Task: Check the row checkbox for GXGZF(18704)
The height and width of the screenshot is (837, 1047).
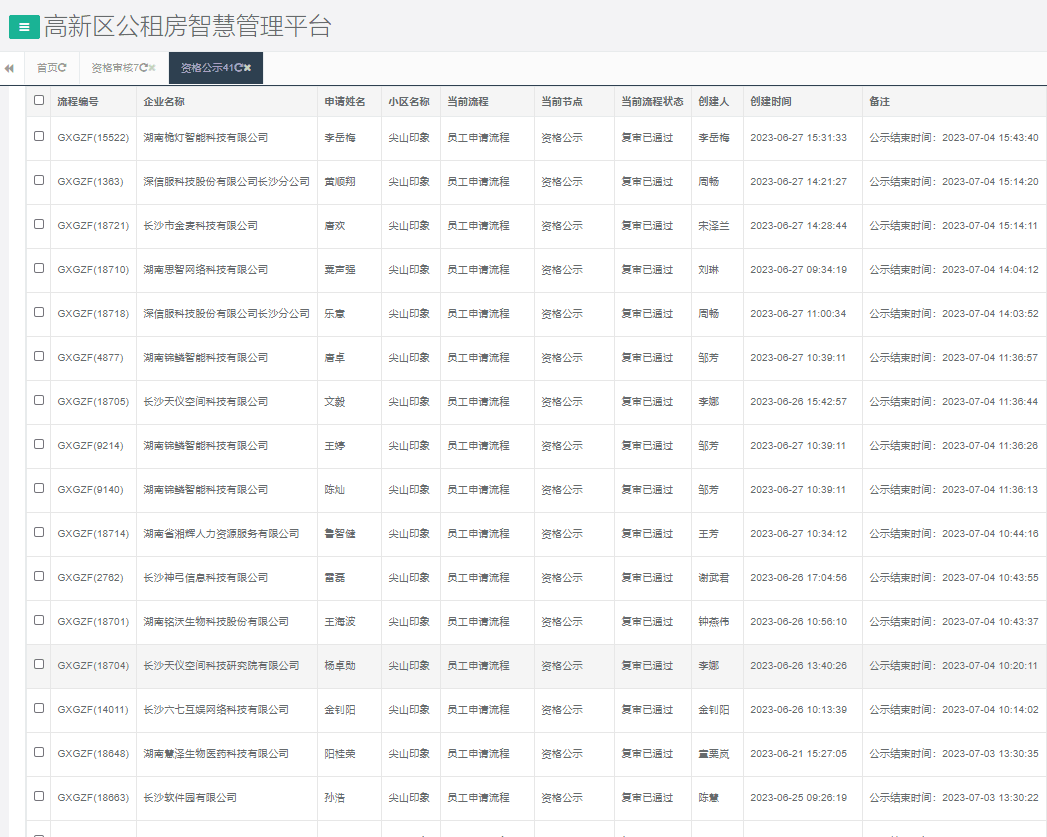Action: (x=39, y=664)
